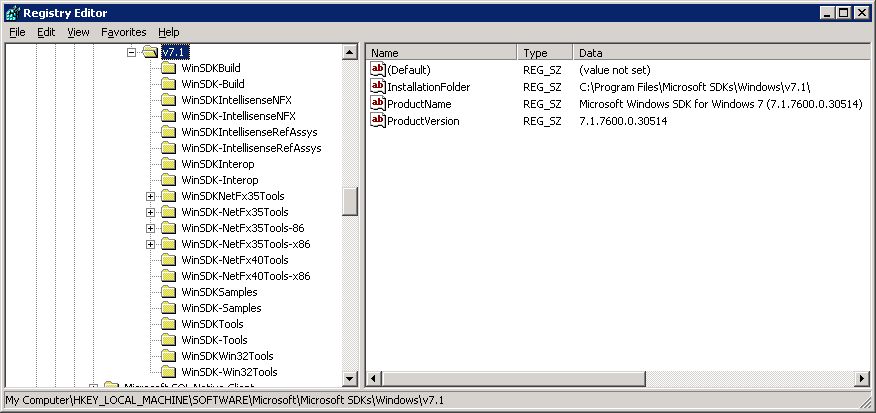Click the WinSDK-Tools folder icon
Viewport: 876px width, 413px height.
pyautogui.click(x=168, y=340)
